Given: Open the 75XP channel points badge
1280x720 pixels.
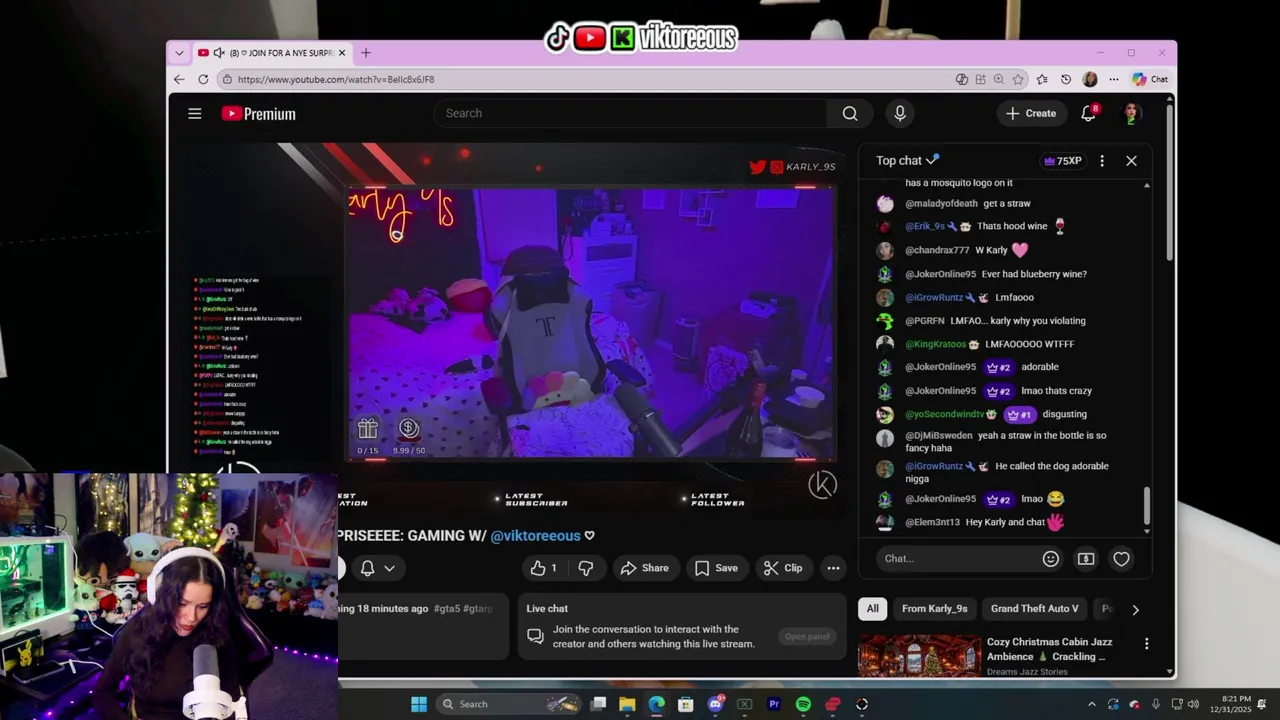Looking at the screenshot, I should [1062, 161].
